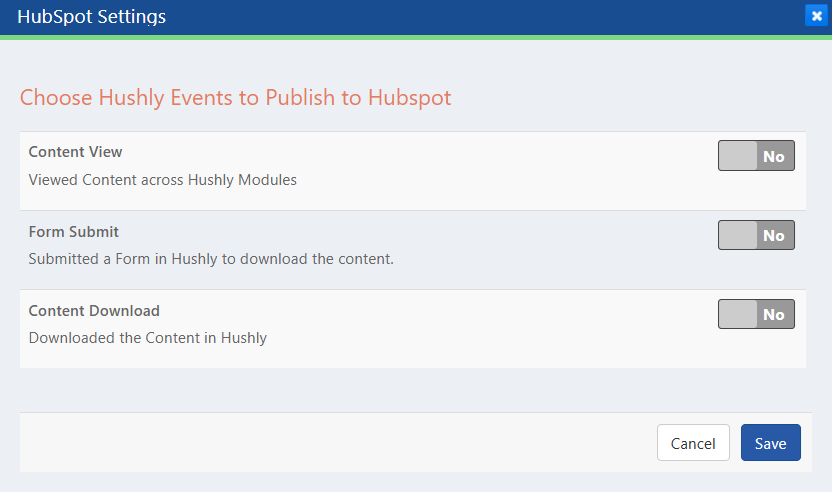The image size is (834, 492).
Task: Save the HubSpot event settings
Action: pos(770,443)
